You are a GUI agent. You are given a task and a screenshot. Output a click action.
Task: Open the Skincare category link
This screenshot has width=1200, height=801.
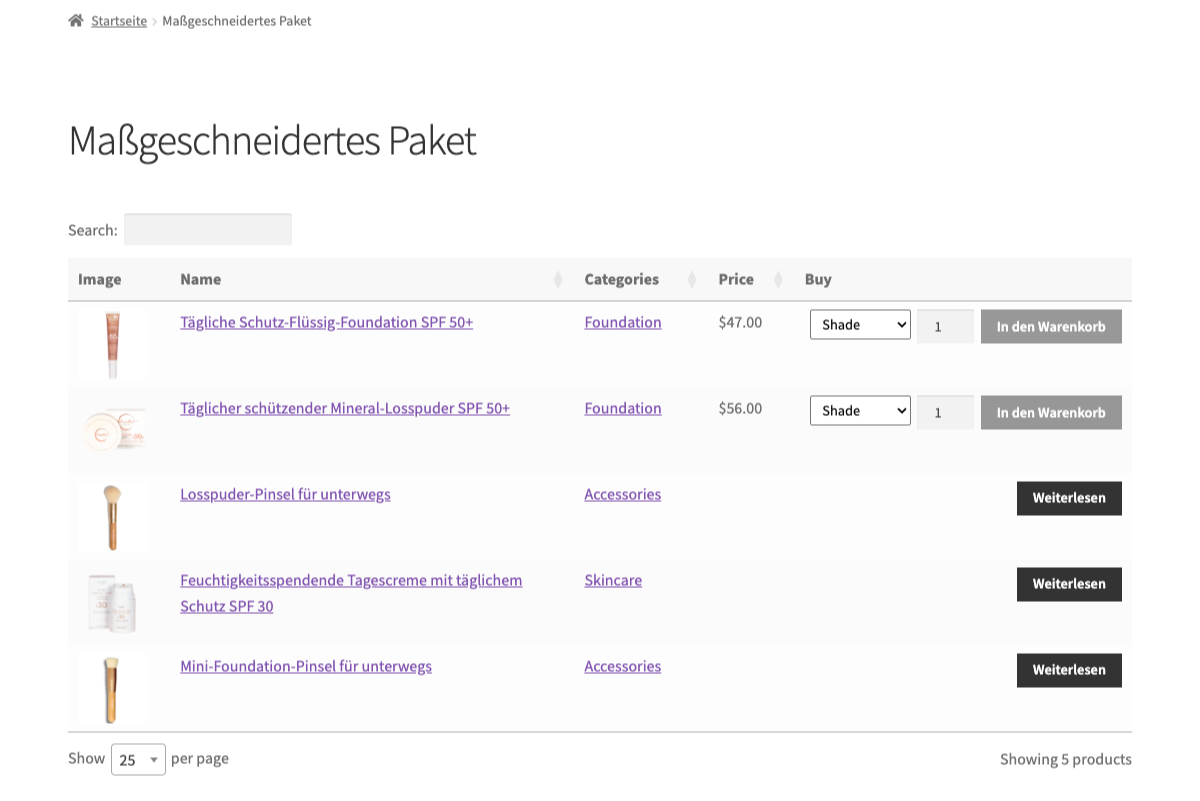(613, 580)
